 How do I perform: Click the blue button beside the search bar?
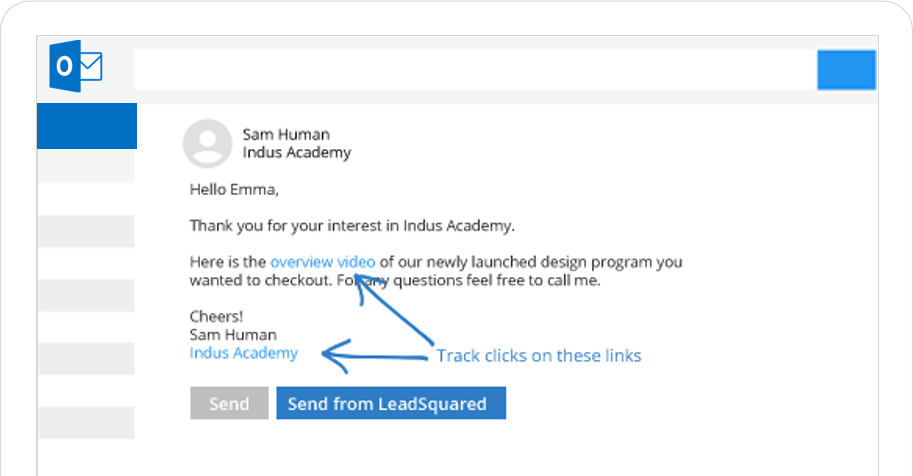[x=846, y=70]
